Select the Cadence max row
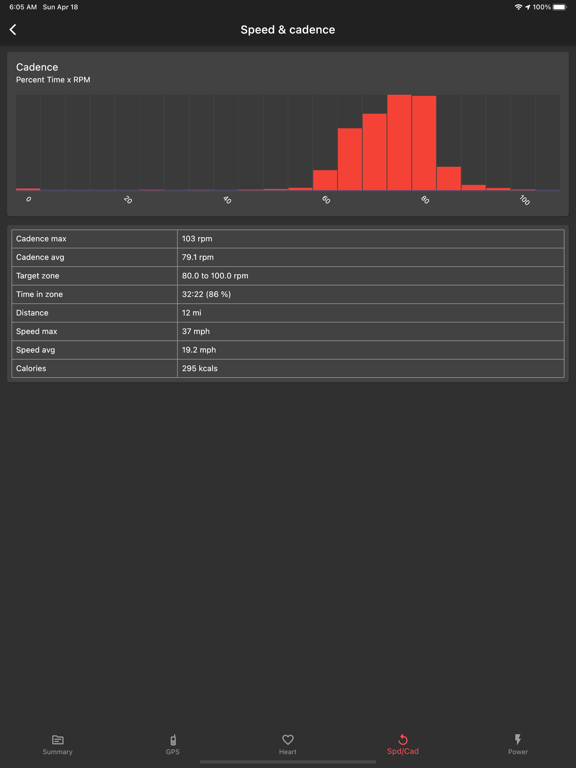 pos(288,239)
